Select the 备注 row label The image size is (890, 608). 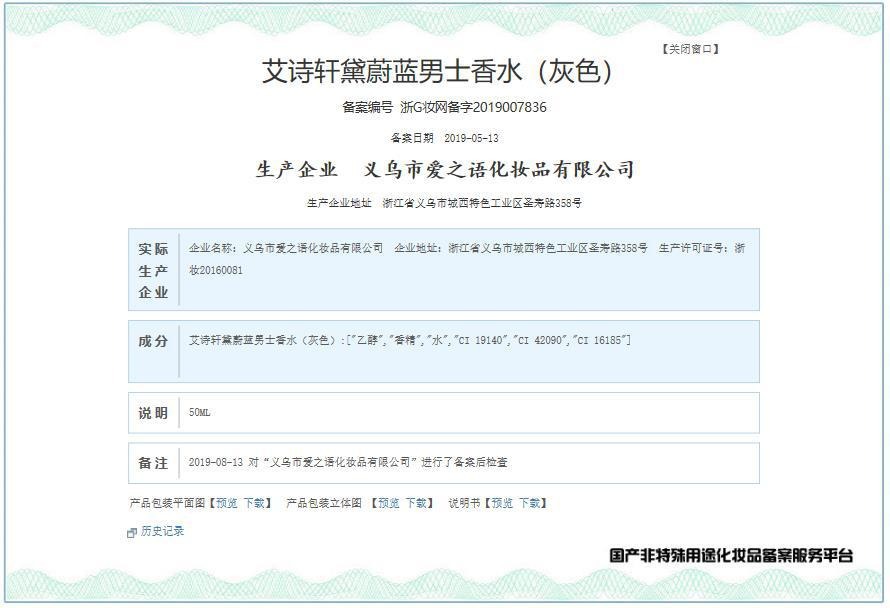coord(153,463)
